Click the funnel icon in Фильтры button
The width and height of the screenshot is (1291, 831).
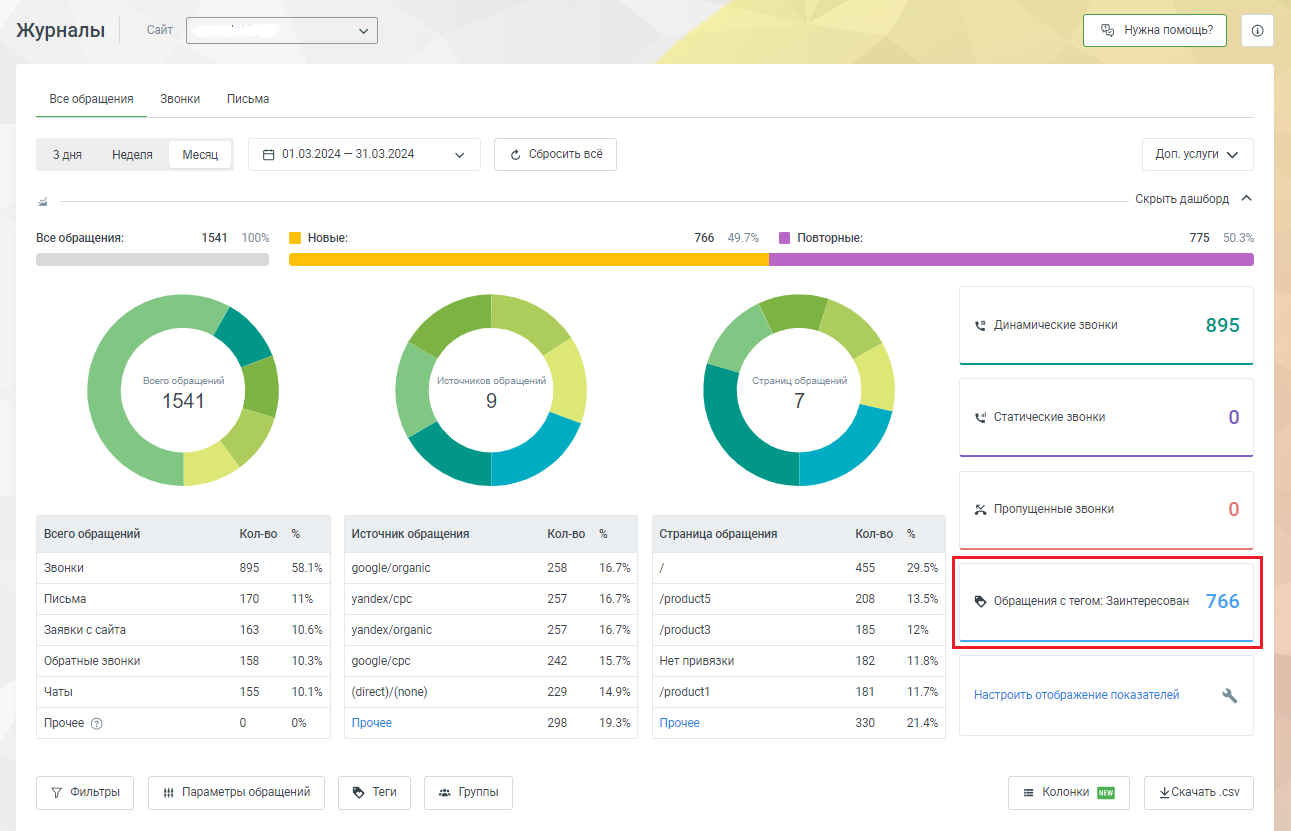[x=56, y=792]
